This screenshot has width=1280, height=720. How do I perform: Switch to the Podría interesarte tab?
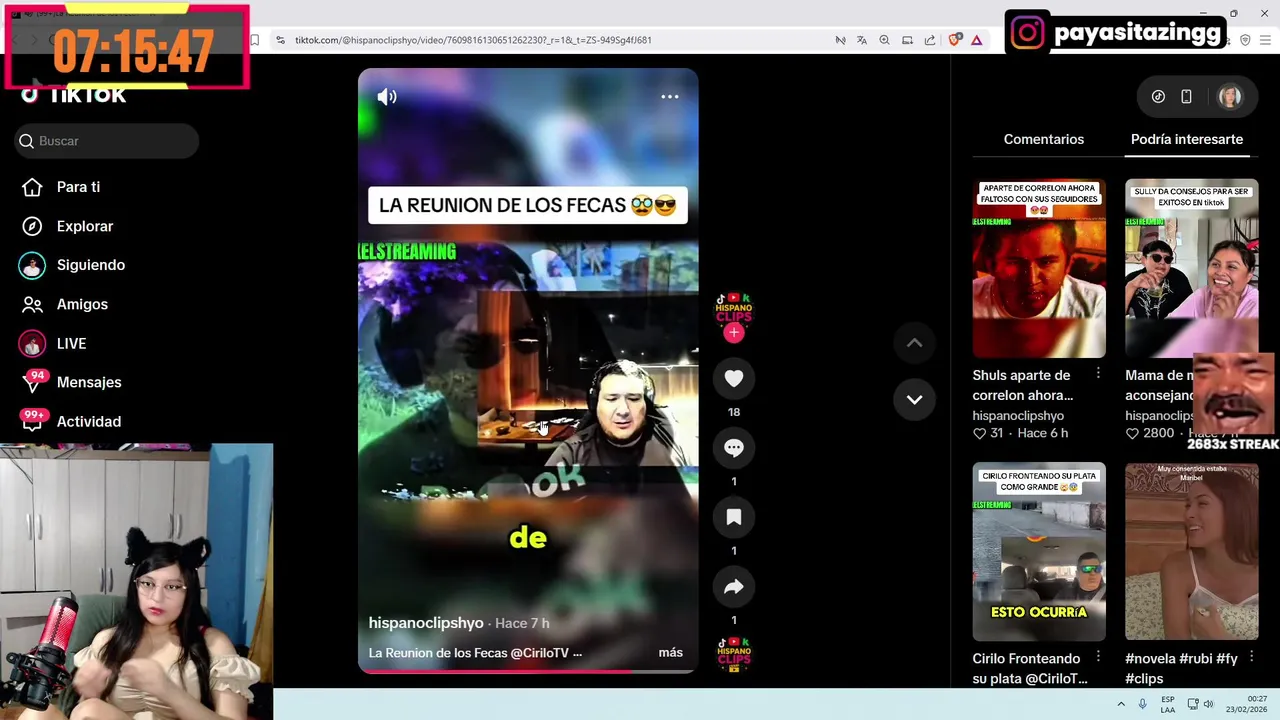click(x=1186, y=139)
